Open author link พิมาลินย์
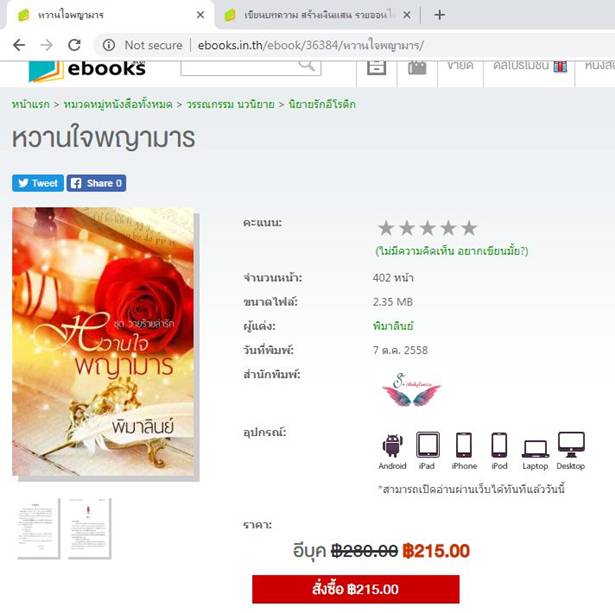The height and width of the screenshot is (613, 615). tap(393, 326)
